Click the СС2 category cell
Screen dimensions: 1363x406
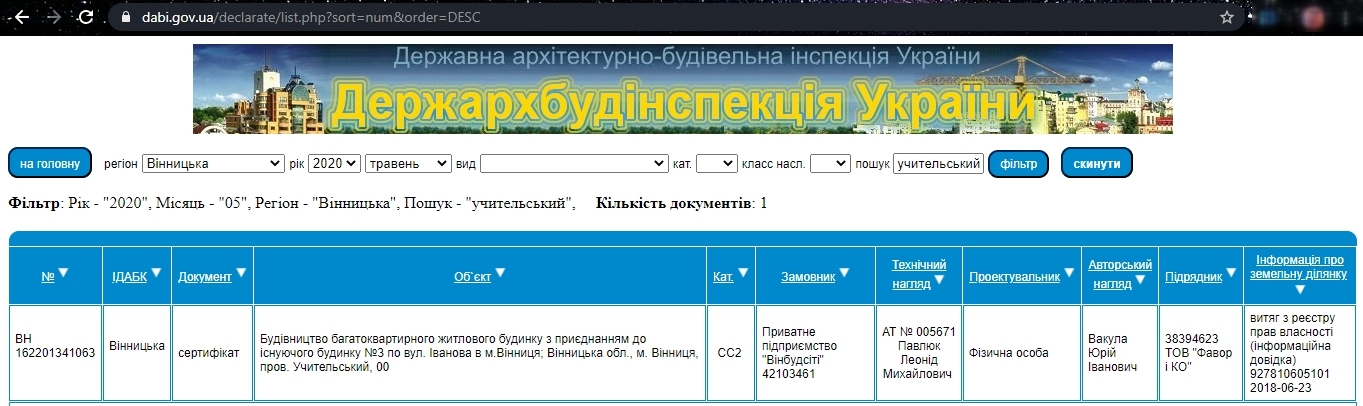click(x=730, y=353)
